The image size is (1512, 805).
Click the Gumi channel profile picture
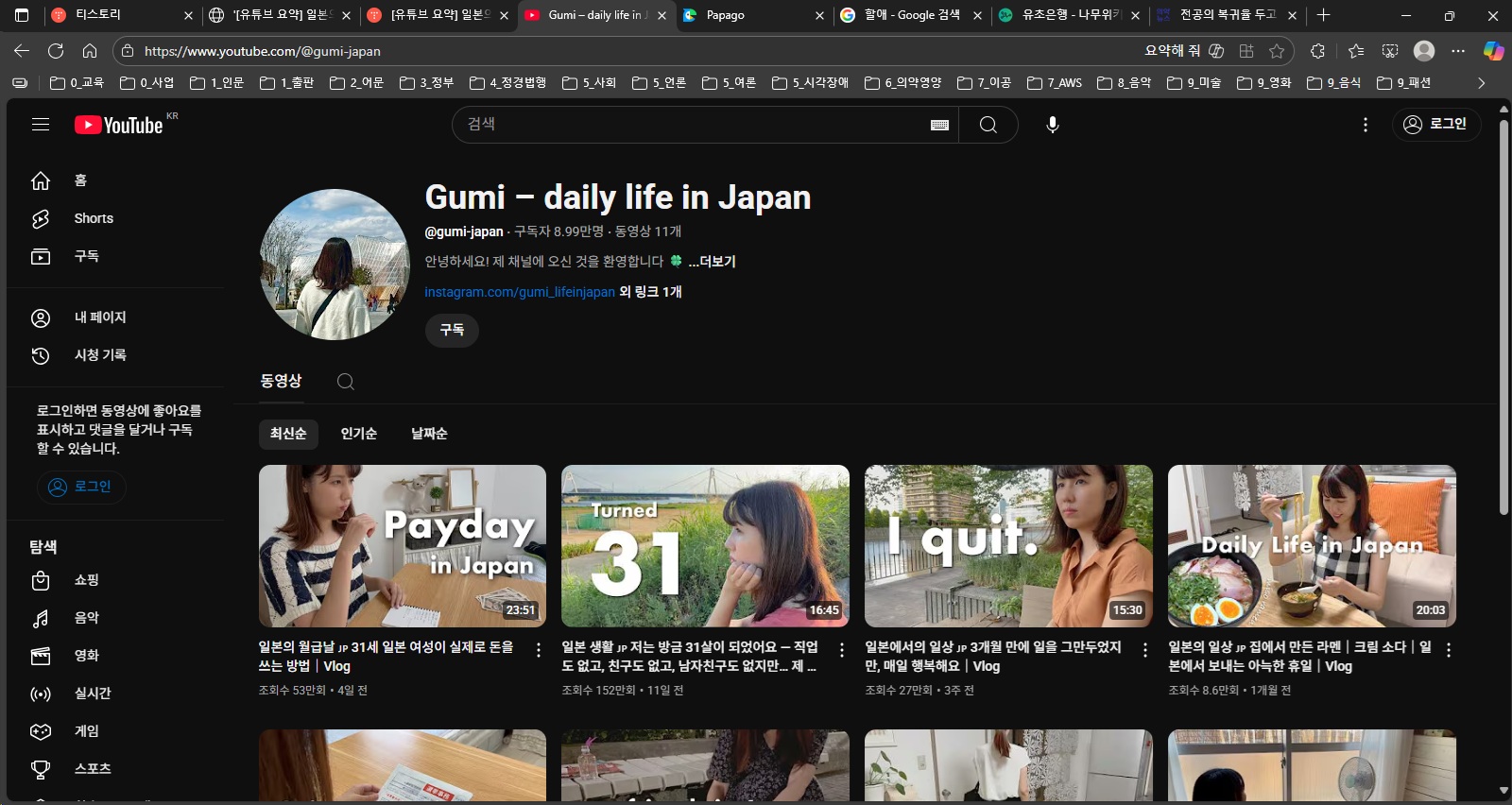click(335, 265)
